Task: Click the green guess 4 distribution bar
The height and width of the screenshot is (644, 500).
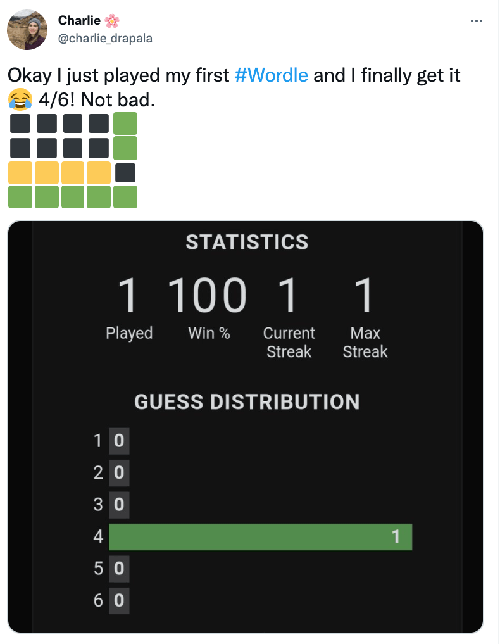Action: [260, 537]
